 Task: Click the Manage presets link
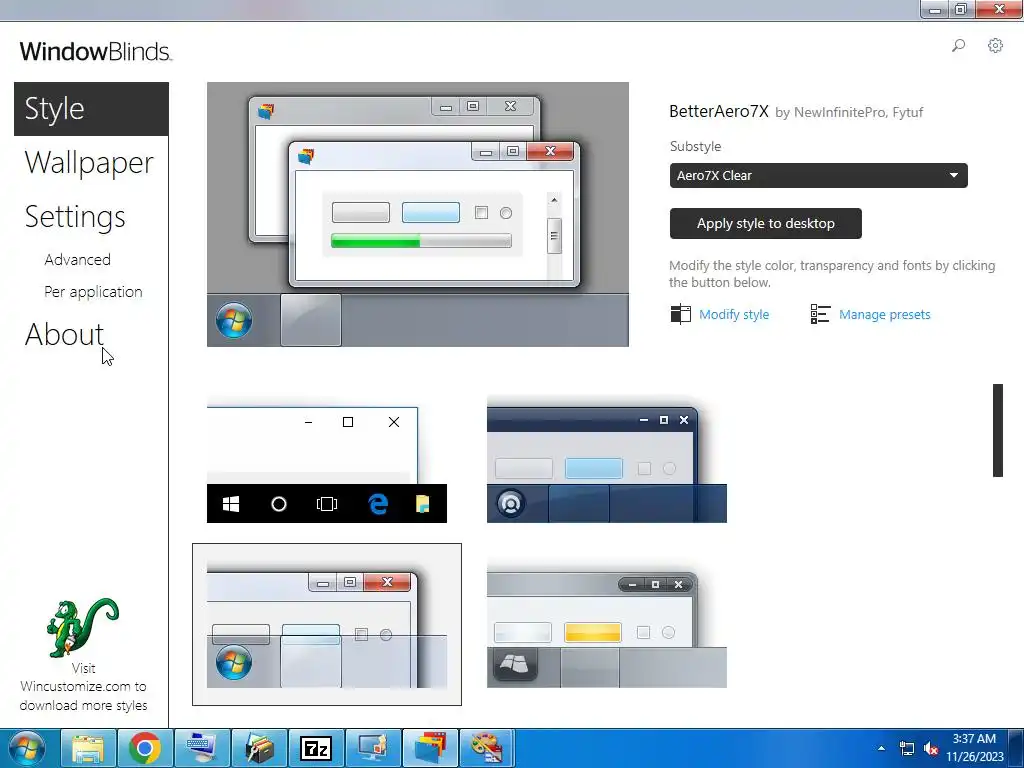pos(885,314)
